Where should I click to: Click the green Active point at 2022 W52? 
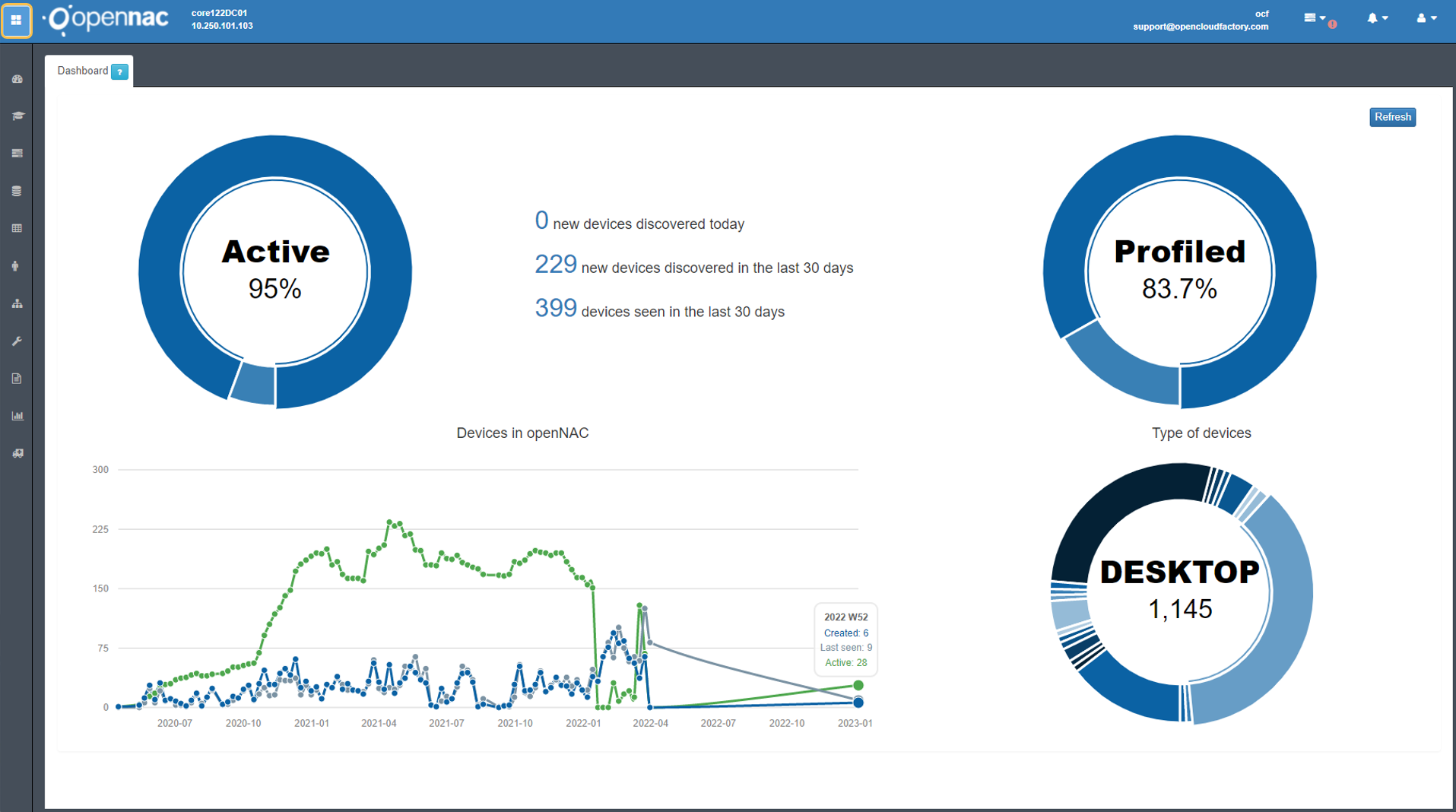point(858,686)
